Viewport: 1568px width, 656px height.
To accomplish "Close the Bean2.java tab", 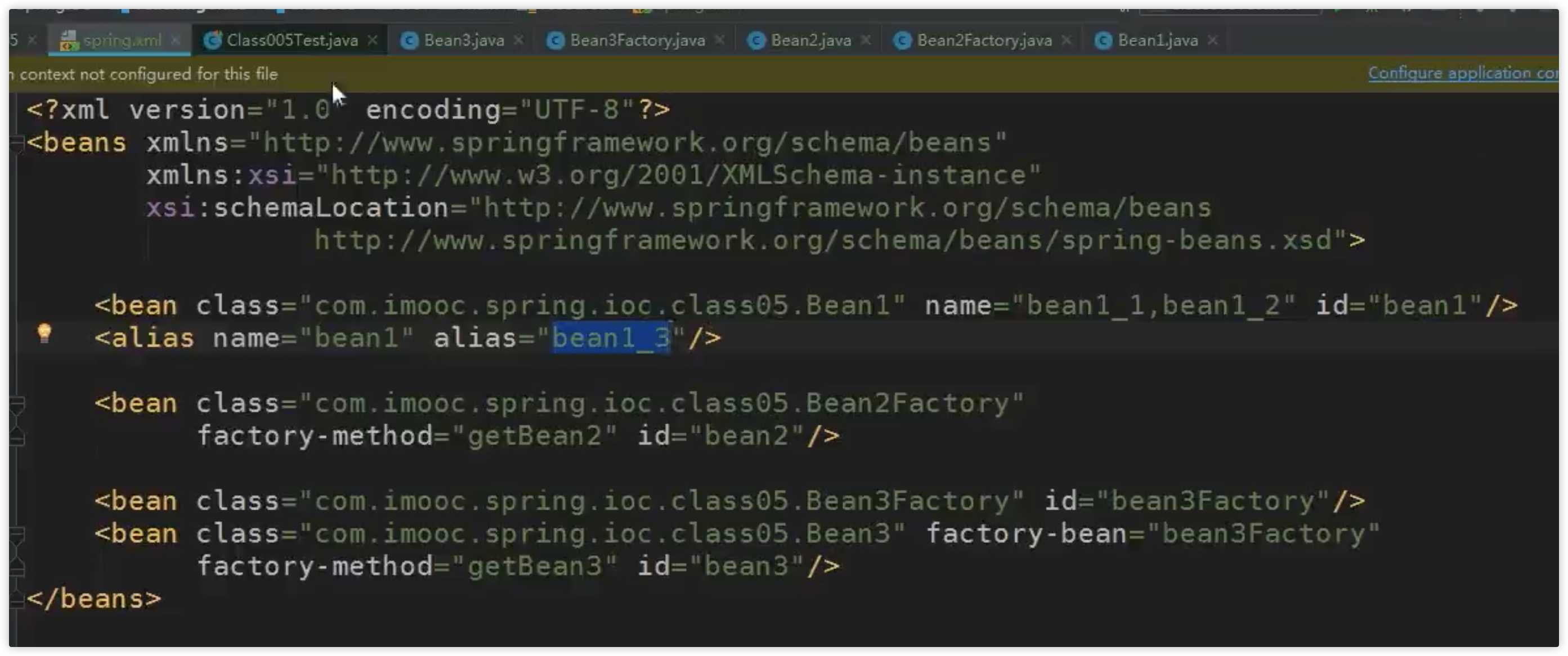I will point(866,40).
